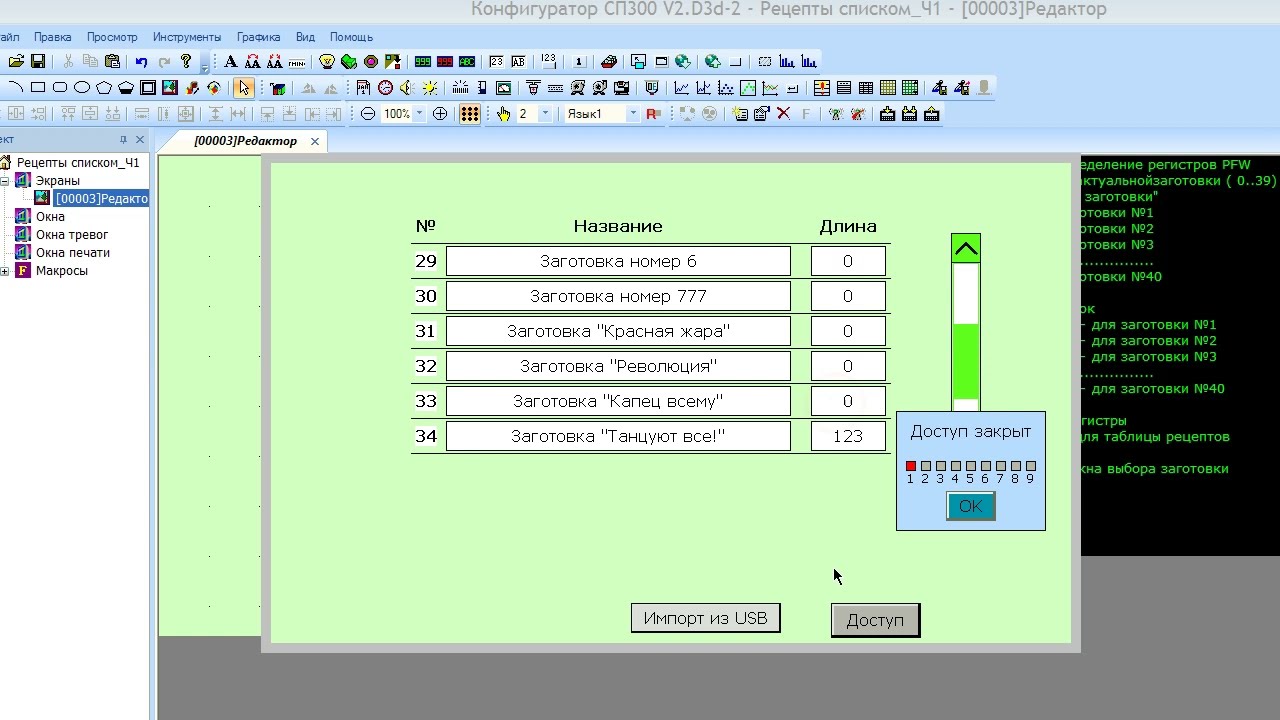Select the arc drawing tool
Screen dimensions: 1280x720
click(16, 88)
